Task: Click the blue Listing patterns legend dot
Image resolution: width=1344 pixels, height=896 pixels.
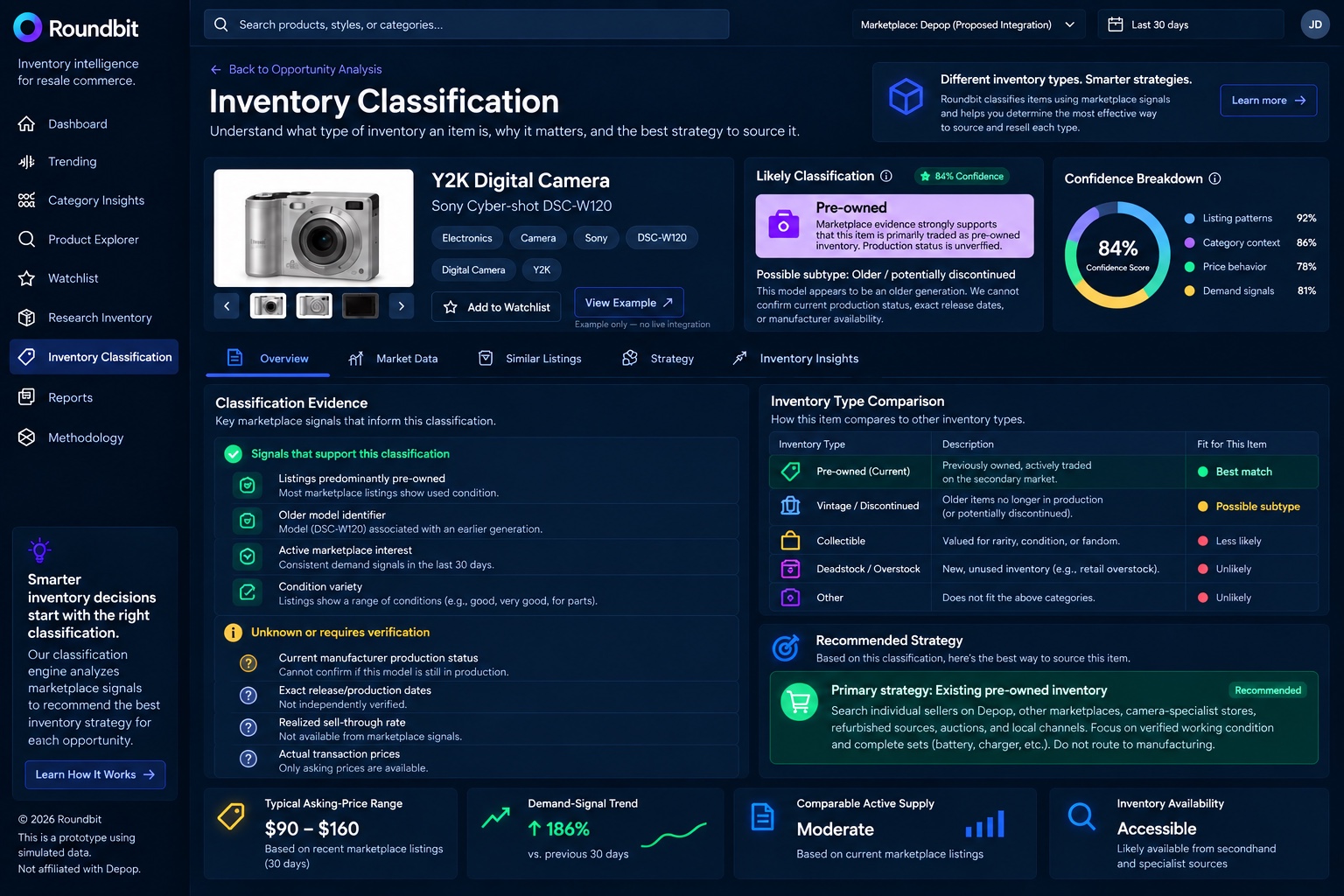Action: click(1189, 218)
